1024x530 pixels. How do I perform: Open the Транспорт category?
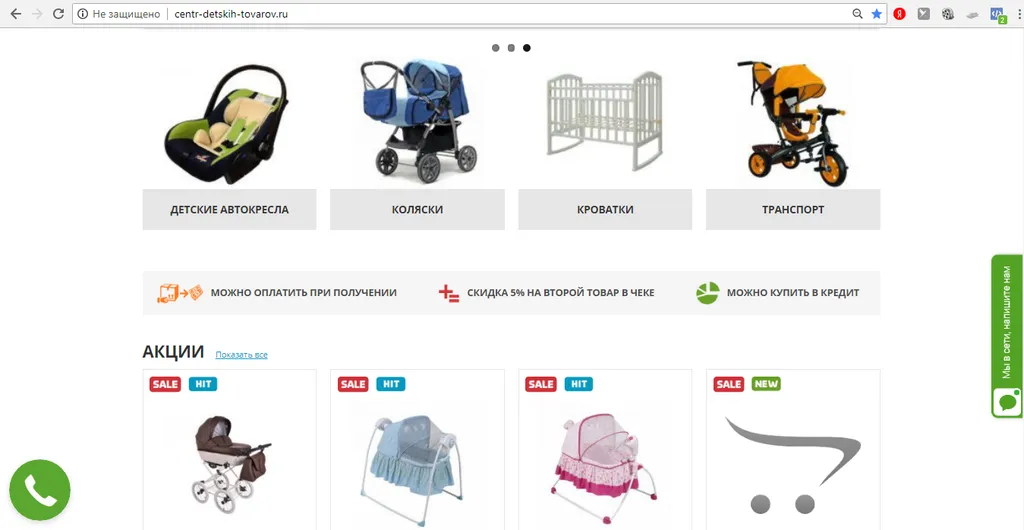point(793,210)
